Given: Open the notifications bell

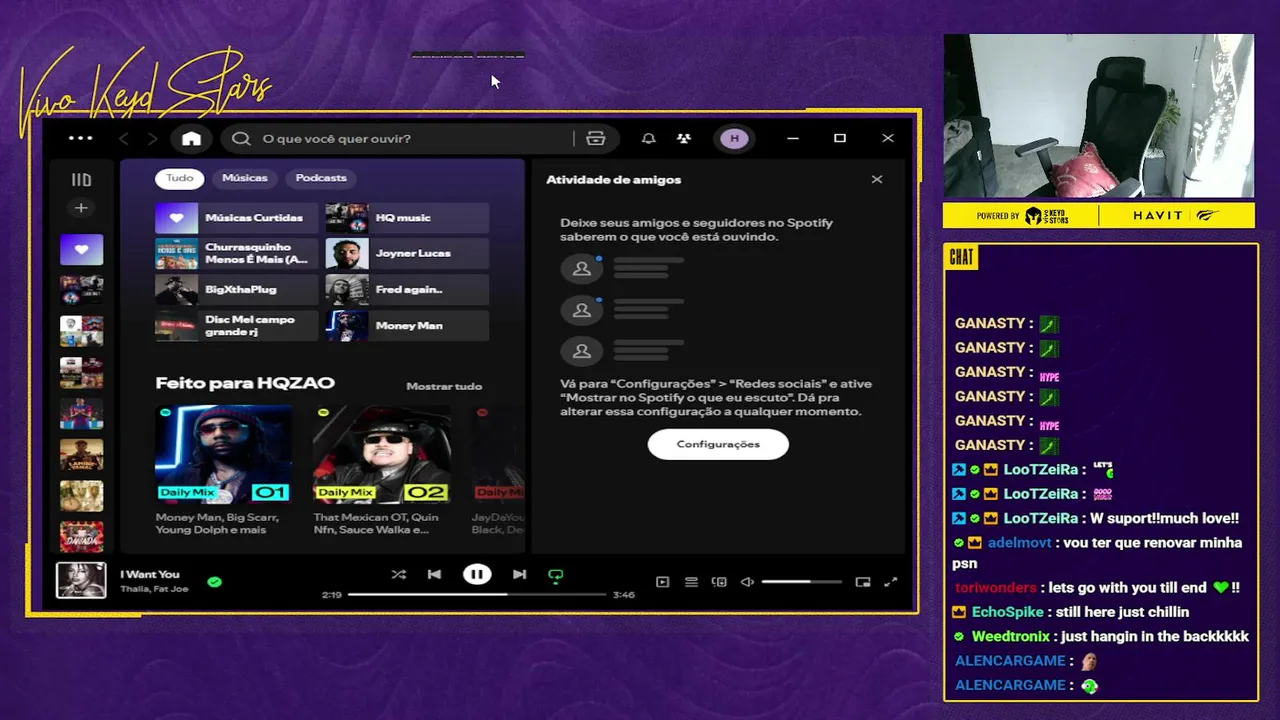Looking at the screenshot, I should click(x=648, y=138).
